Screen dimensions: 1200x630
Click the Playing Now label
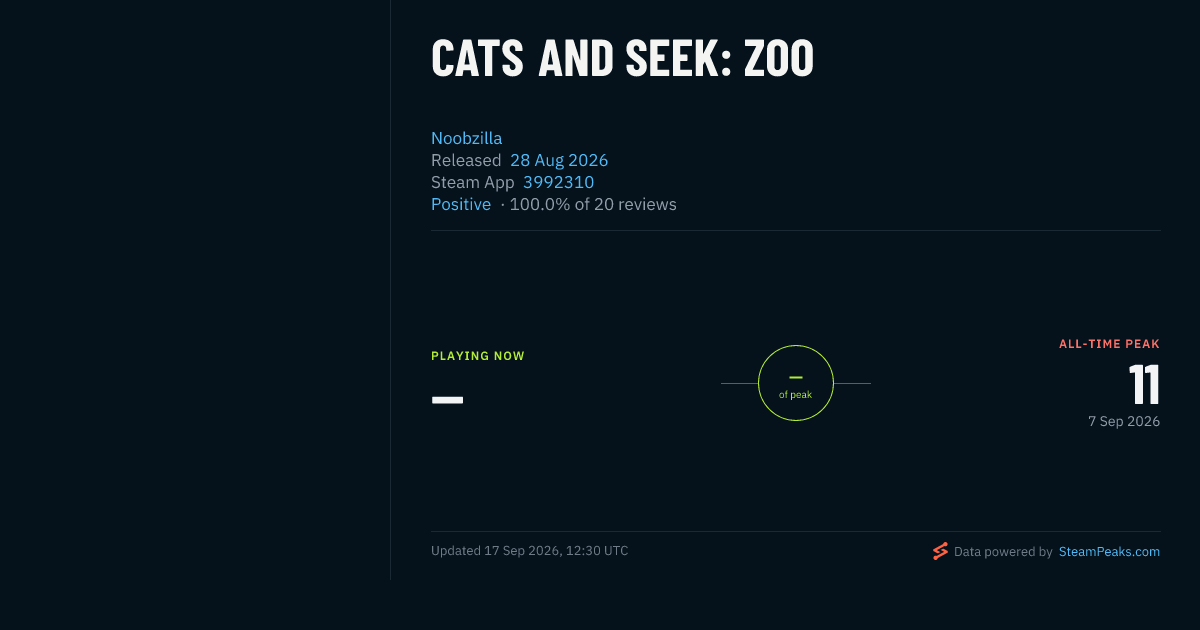pos(478,356)
